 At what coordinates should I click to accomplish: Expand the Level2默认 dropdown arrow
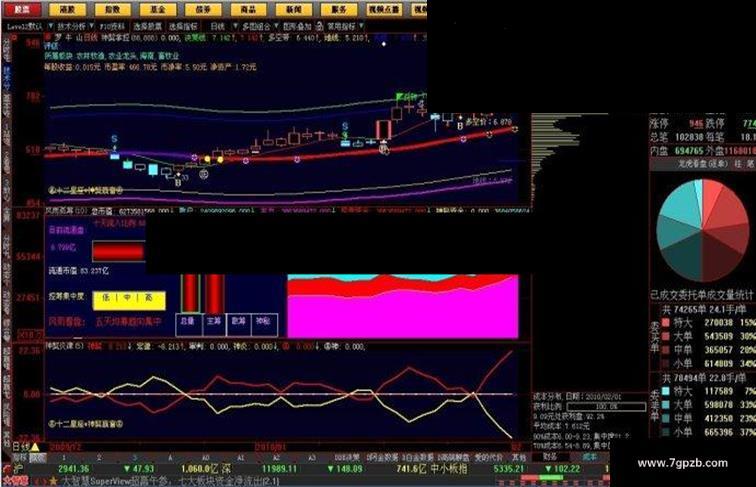point(50,26)
